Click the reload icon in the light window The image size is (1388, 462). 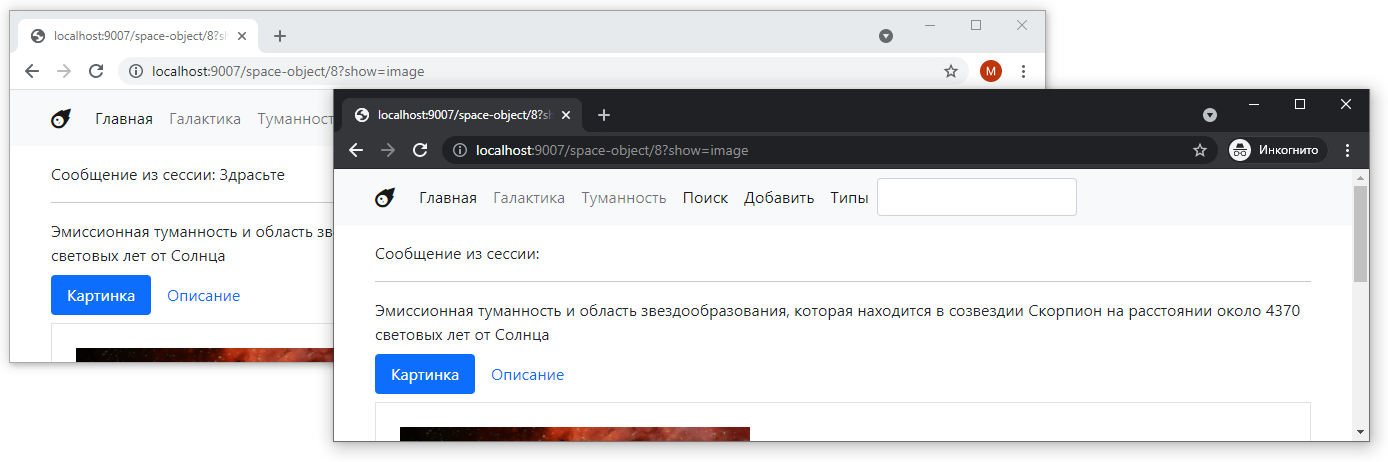pos(96,71)
